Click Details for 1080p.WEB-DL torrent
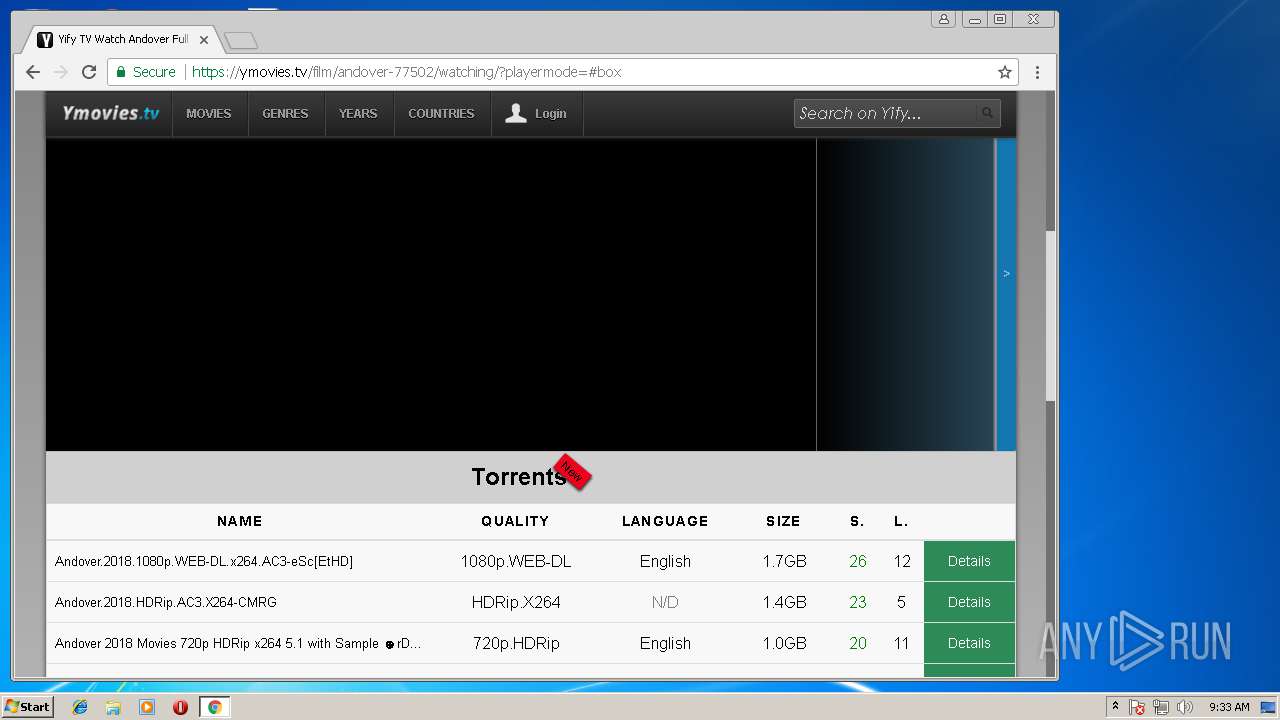 coord(969,561)
